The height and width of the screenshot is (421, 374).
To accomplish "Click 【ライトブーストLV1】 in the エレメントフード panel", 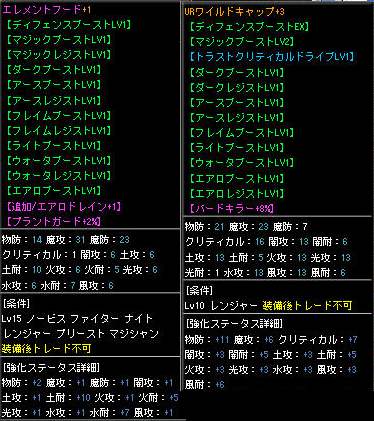I will click(54, 145).
